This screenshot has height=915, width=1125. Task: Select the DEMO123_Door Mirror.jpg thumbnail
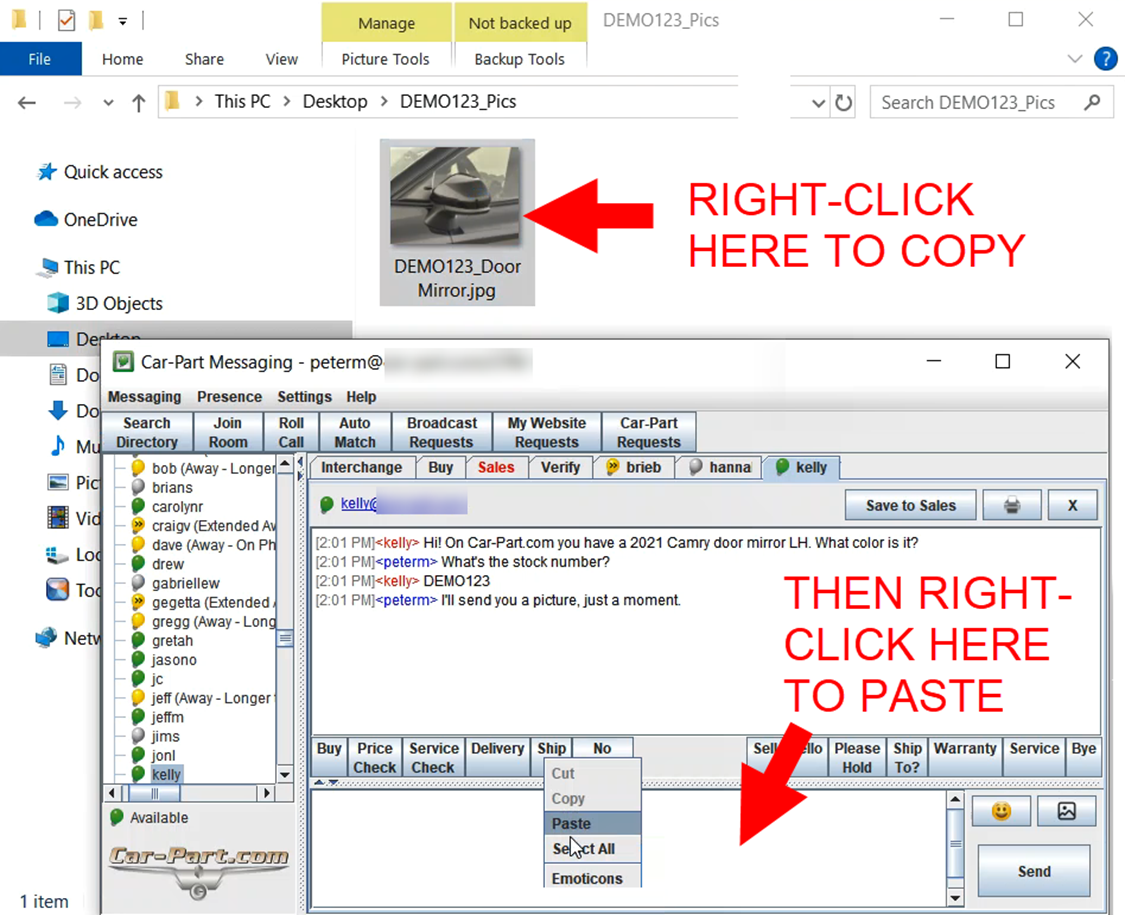(457, 222)
